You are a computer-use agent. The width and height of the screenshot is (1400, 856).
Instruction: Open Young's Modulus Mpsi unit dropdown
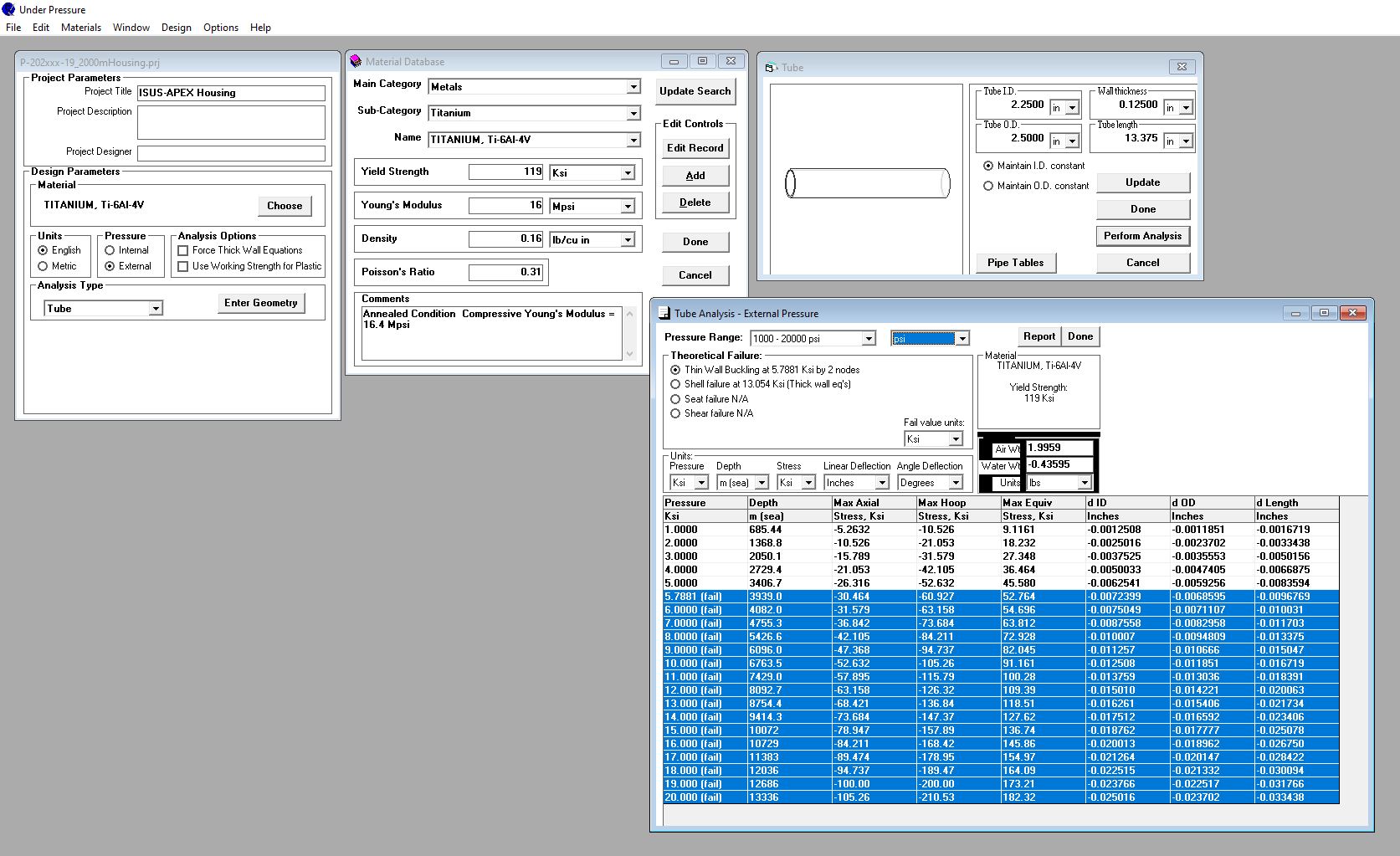click(628, 206)
